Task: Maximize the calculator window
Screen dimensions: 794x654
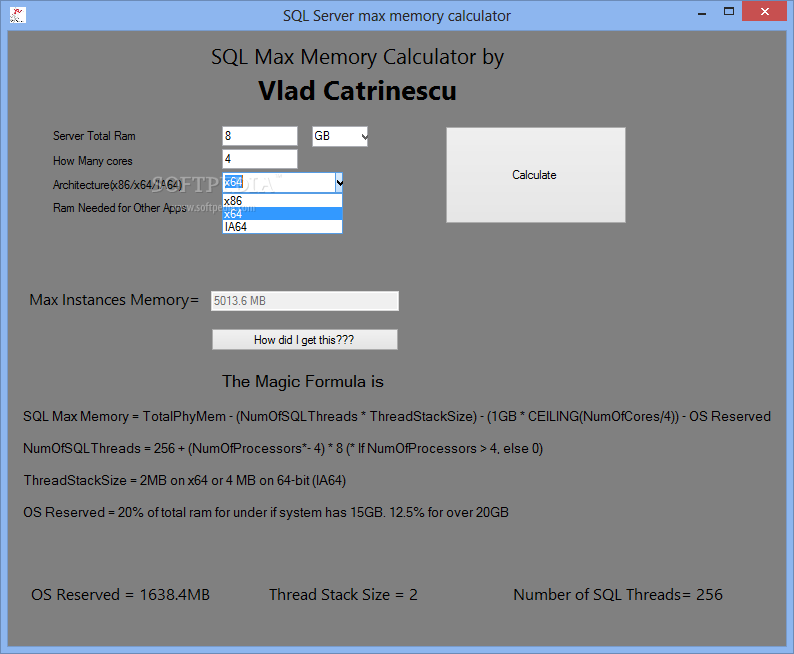Action: 729,12
